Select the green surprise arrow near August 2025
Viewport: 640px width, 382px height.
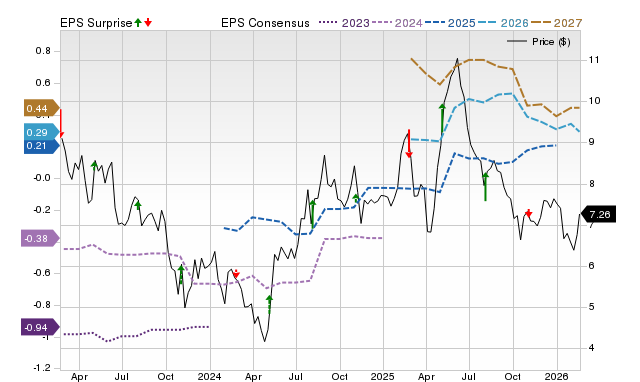[x=485, y=187]
